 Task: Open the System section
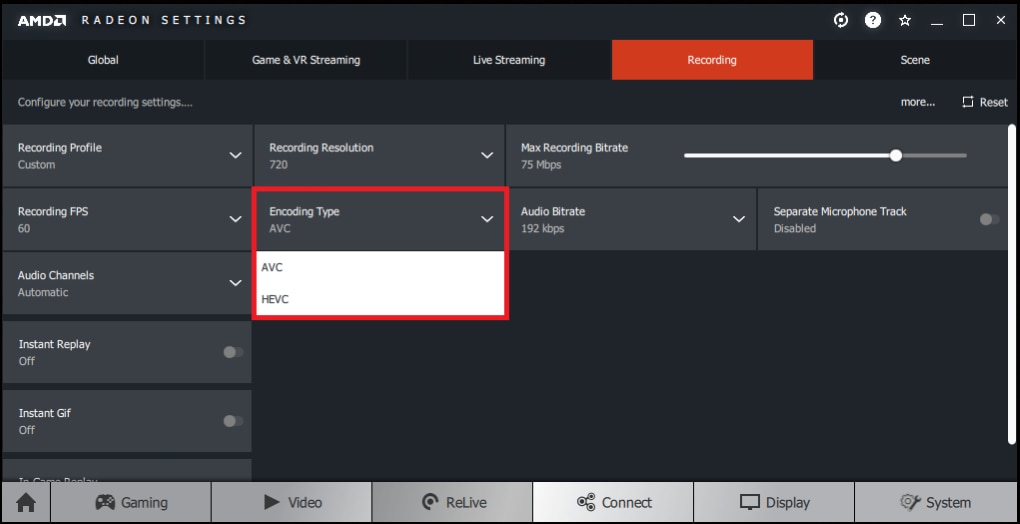(x=935, y=503)
